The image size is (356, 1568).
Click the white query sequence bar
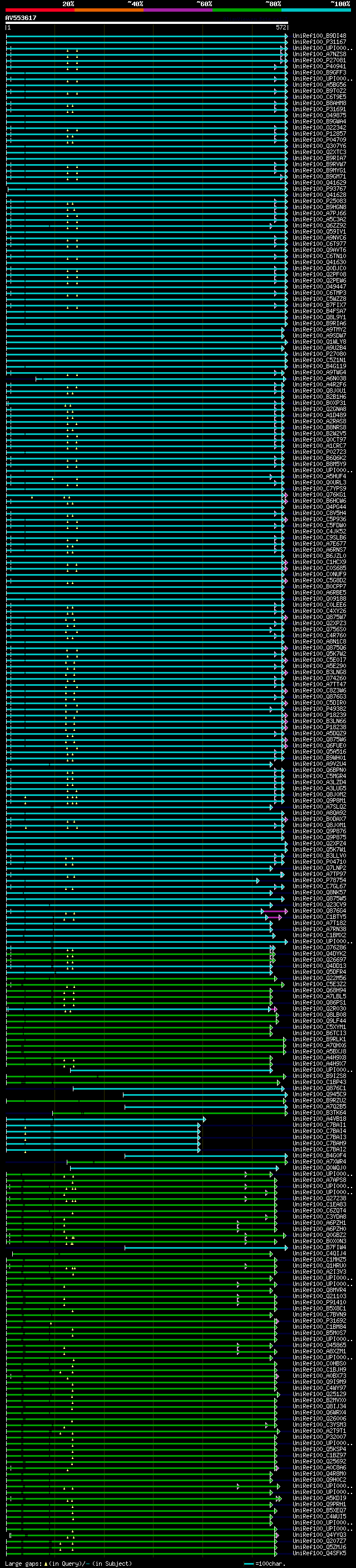point(147,22)
